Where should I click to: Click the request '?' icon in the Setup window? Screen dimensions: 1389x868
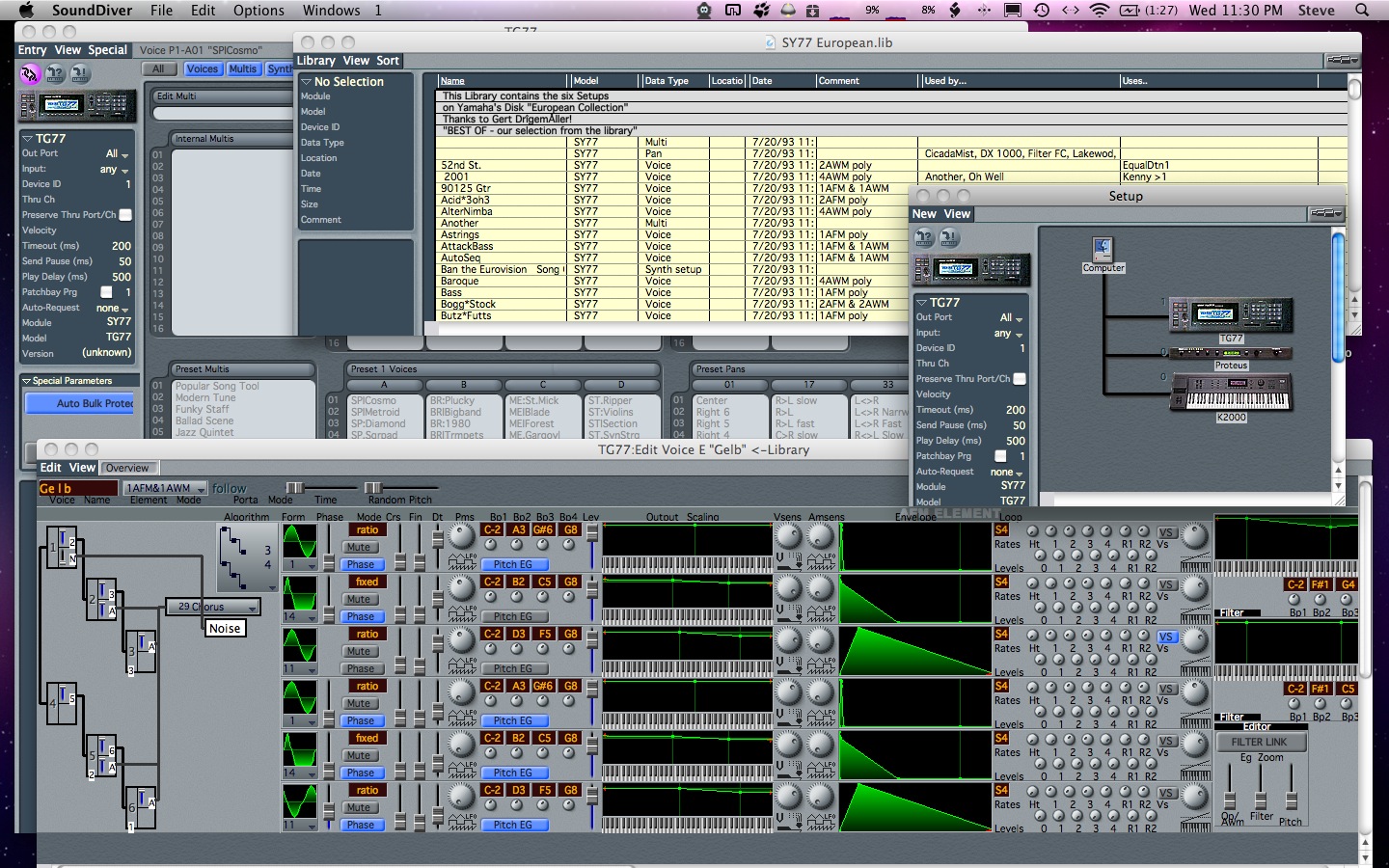(x=924, y=237)
